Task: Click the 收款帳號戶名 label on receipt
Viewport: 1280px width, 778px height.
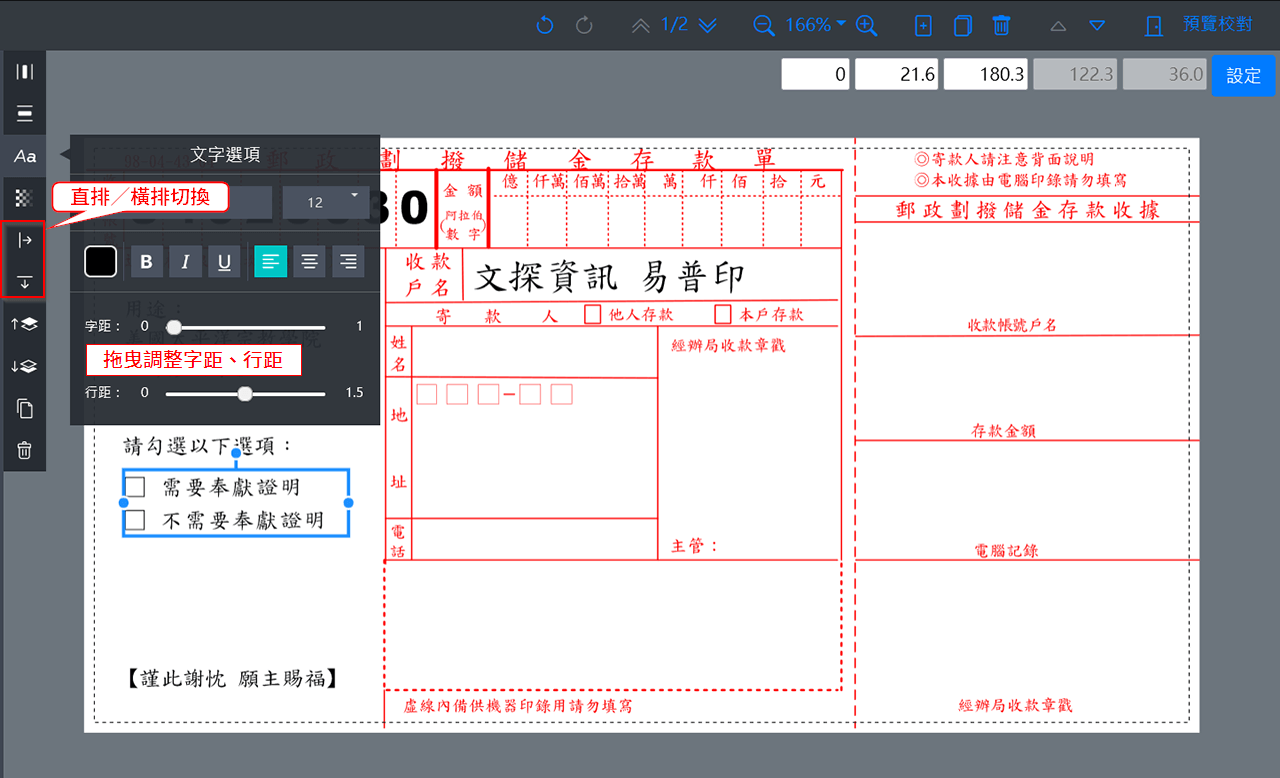Action: click(x=1012, y=325)
